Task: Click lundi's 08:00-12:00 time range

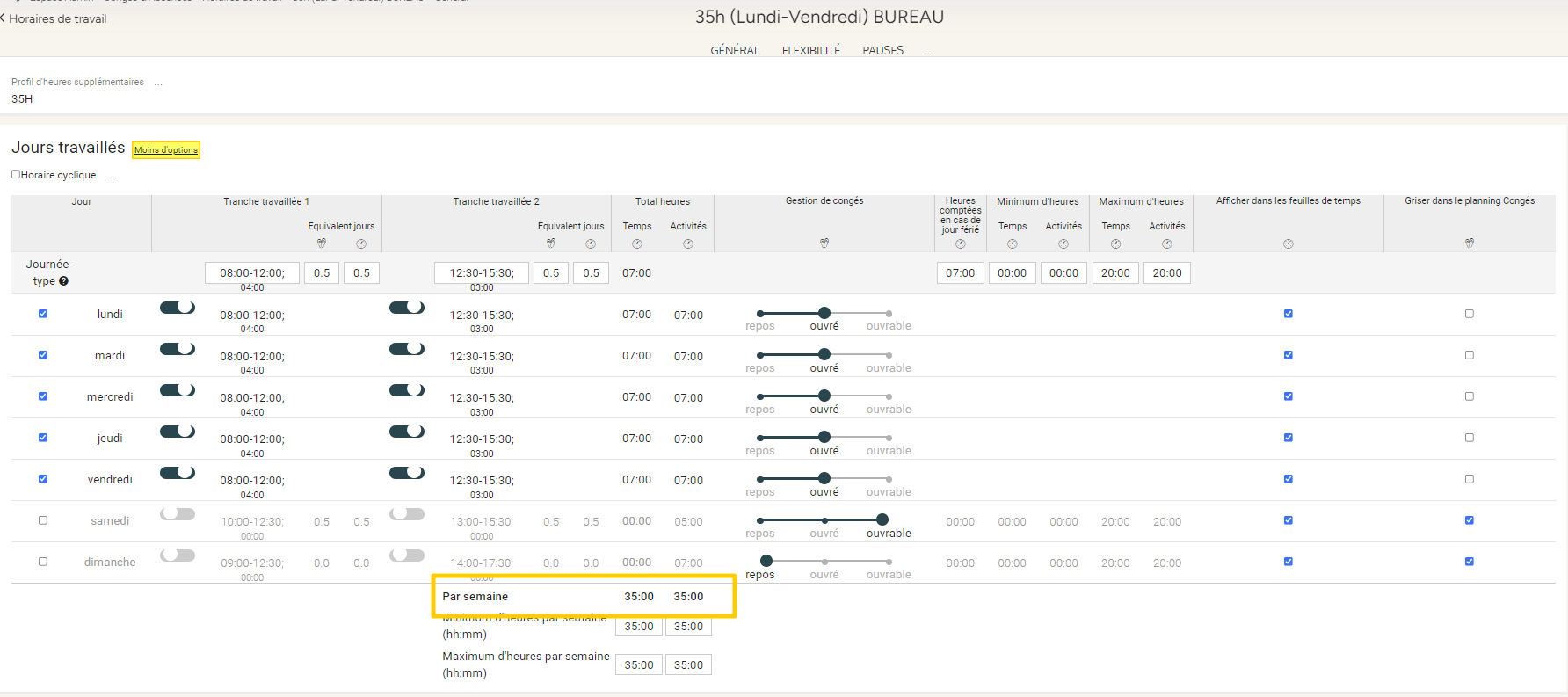Action: (252, 316)
